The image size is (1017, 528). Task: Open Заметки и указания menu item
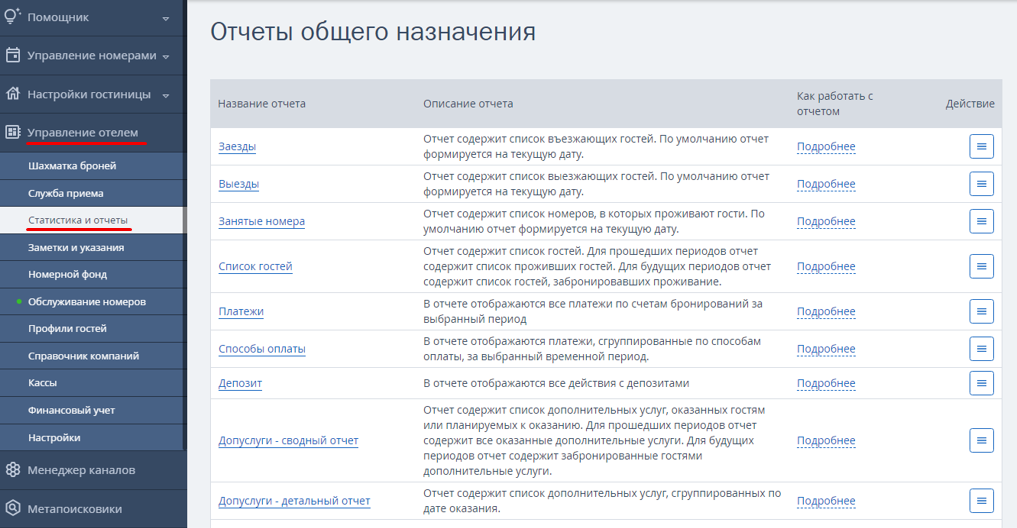pos(93,248)
